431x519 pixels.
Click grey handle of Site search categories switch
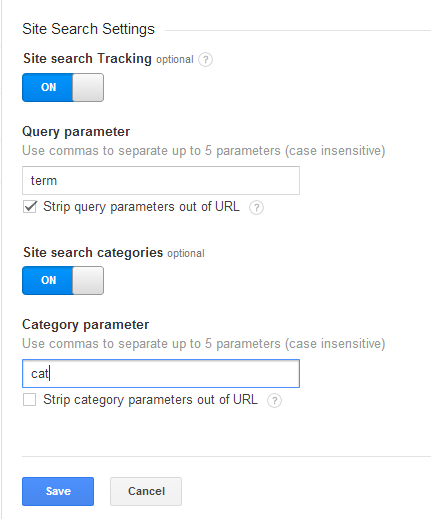[88, 280]
